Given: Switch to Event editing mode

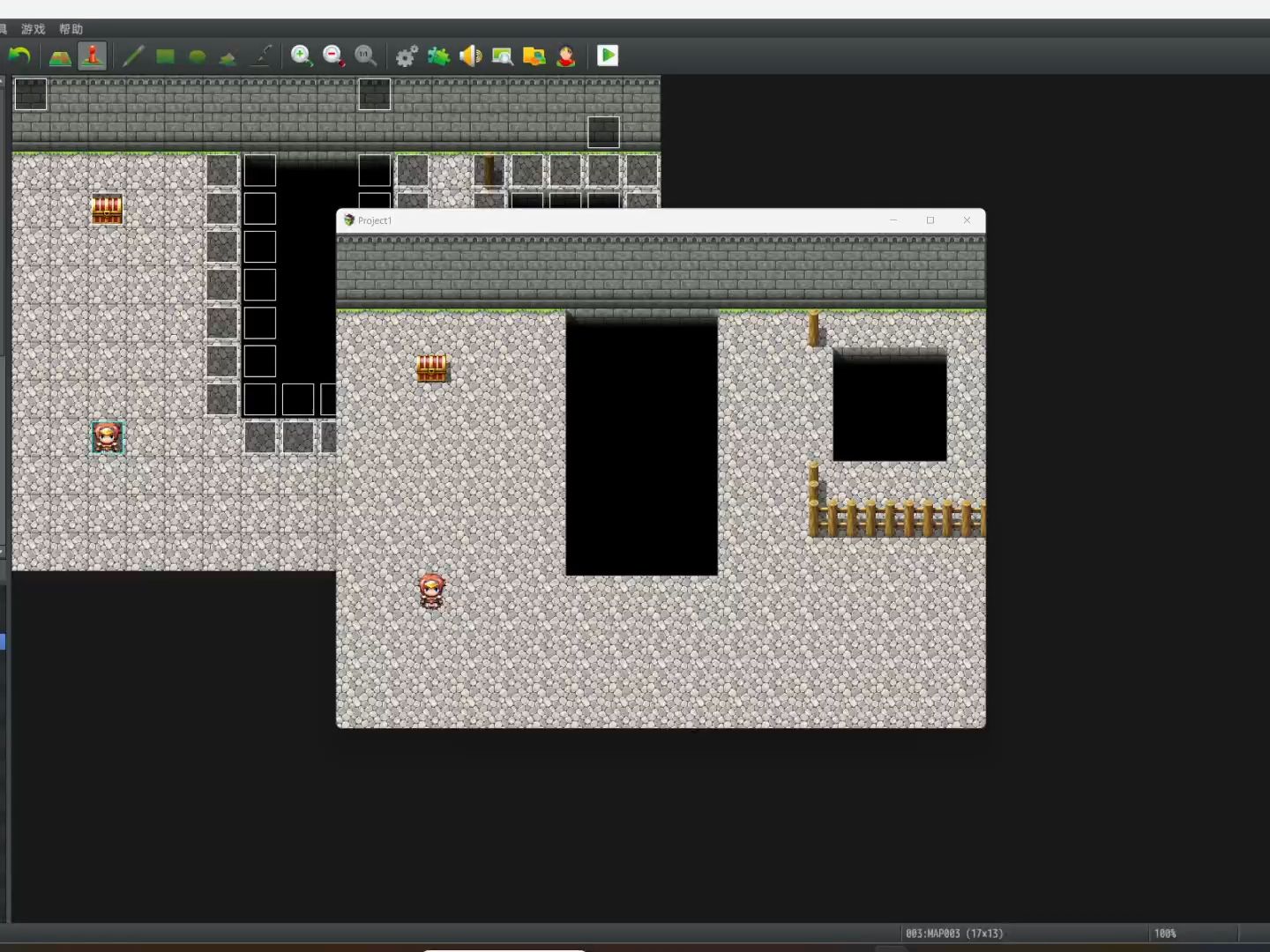Looking at the screenshot, I should coord(92,56).
